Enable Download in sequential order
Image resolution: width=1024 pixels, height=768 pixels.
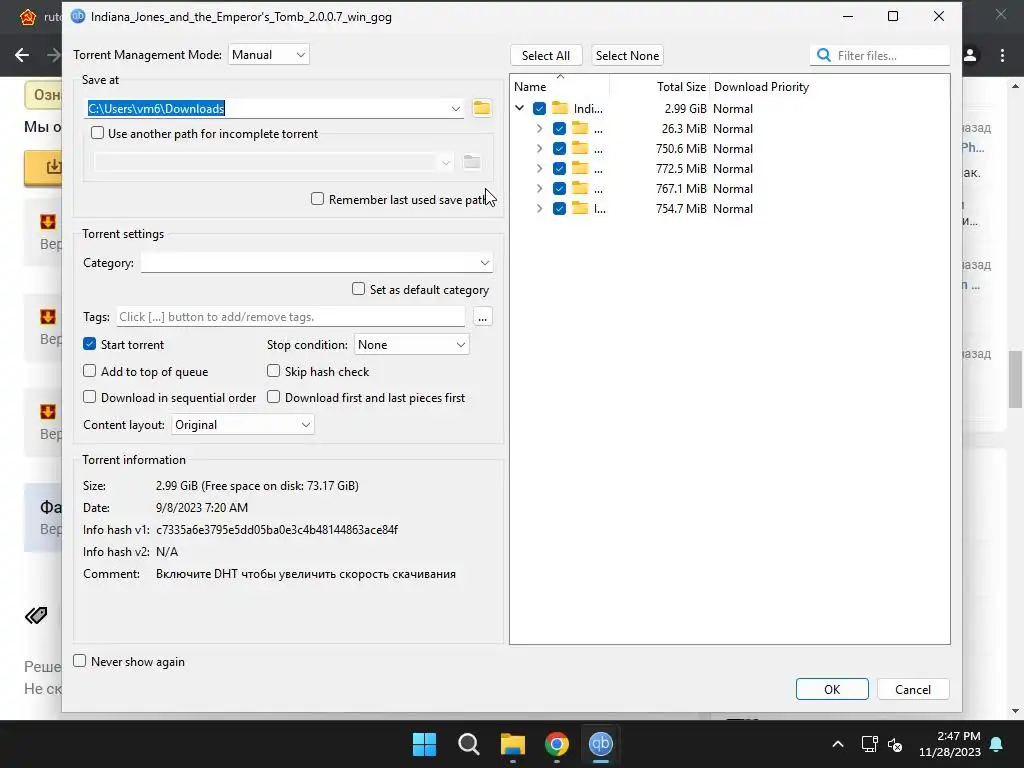89,397
